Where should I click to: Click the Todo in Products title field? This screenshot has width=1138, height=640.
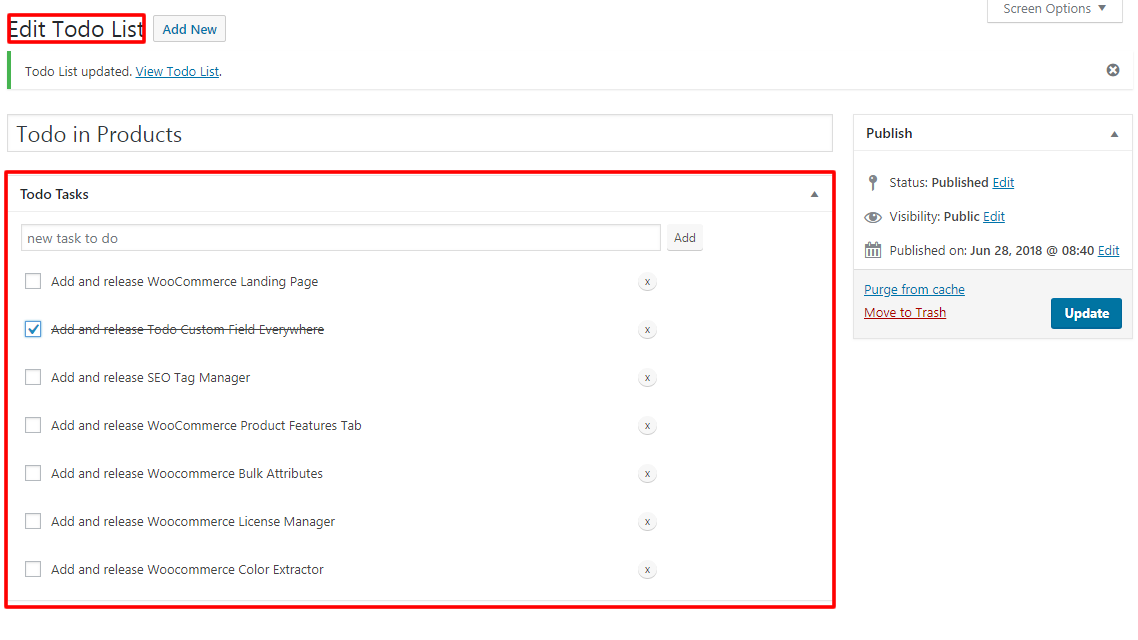tap(419, 134)
